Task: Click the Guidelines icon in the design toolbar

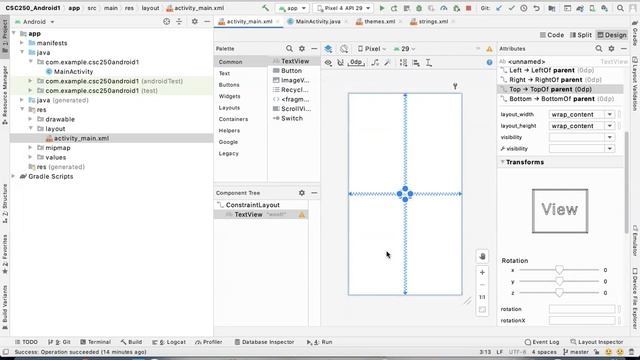Action: pyautogui.click(x=429, y=62)
